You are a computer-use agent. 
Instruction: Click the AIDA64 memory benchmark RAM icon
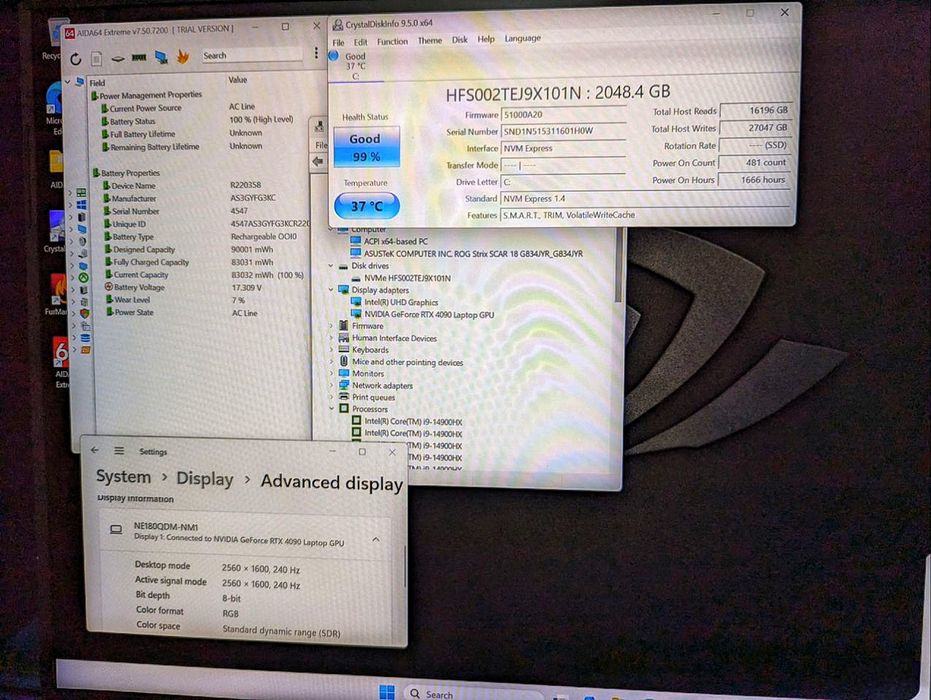139,58
